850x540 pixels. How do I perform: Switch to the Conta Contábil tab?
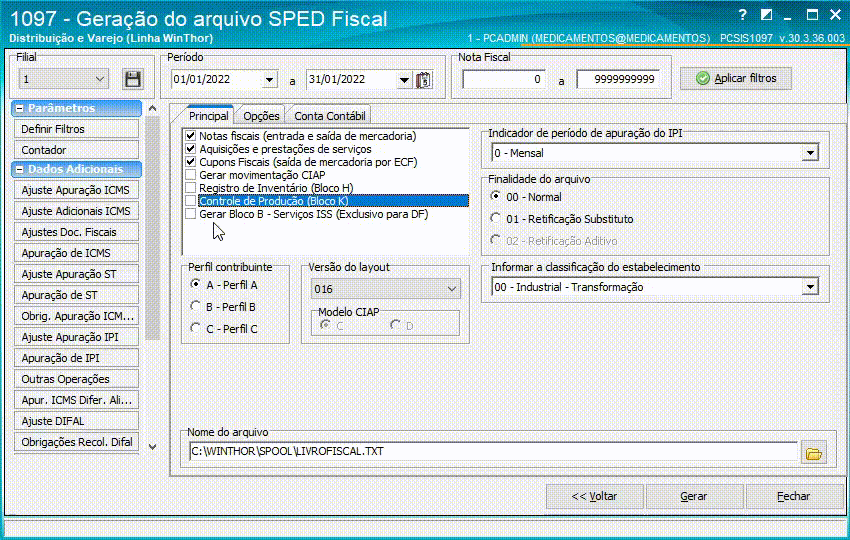tap(330, 115)
